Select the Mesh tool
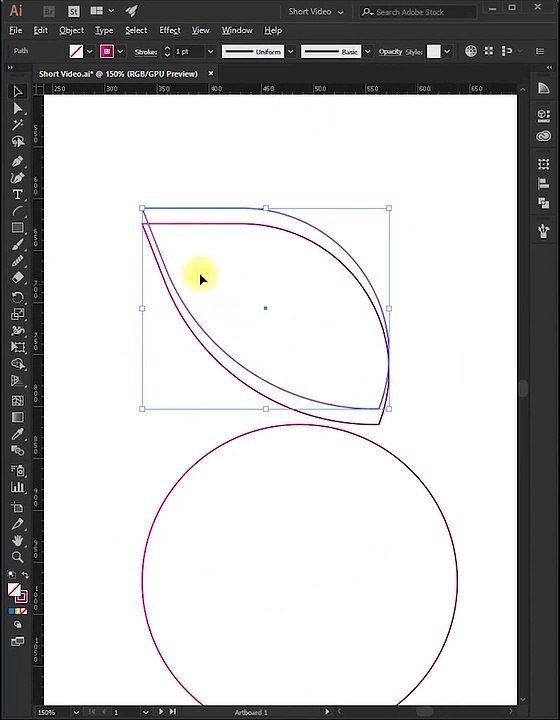560x720 pixels. 17,400
